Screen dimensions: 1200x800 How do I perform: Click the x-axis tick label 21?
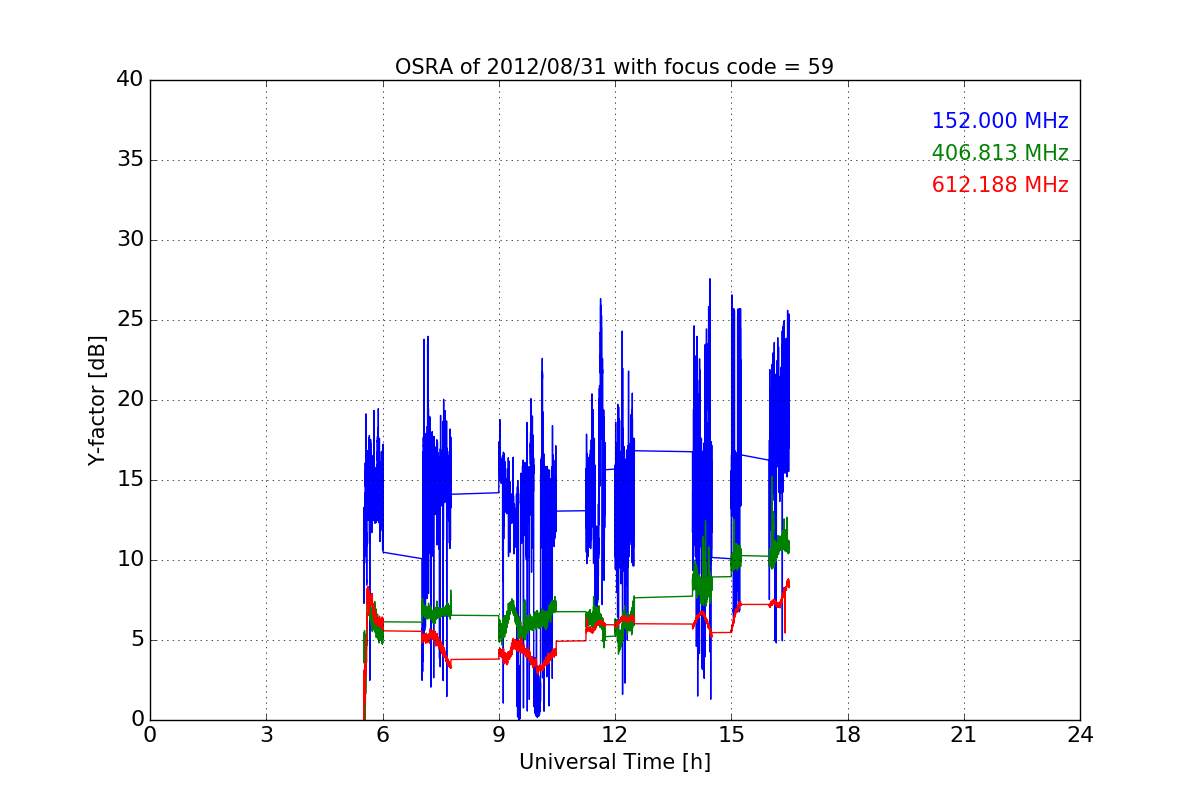964,734
